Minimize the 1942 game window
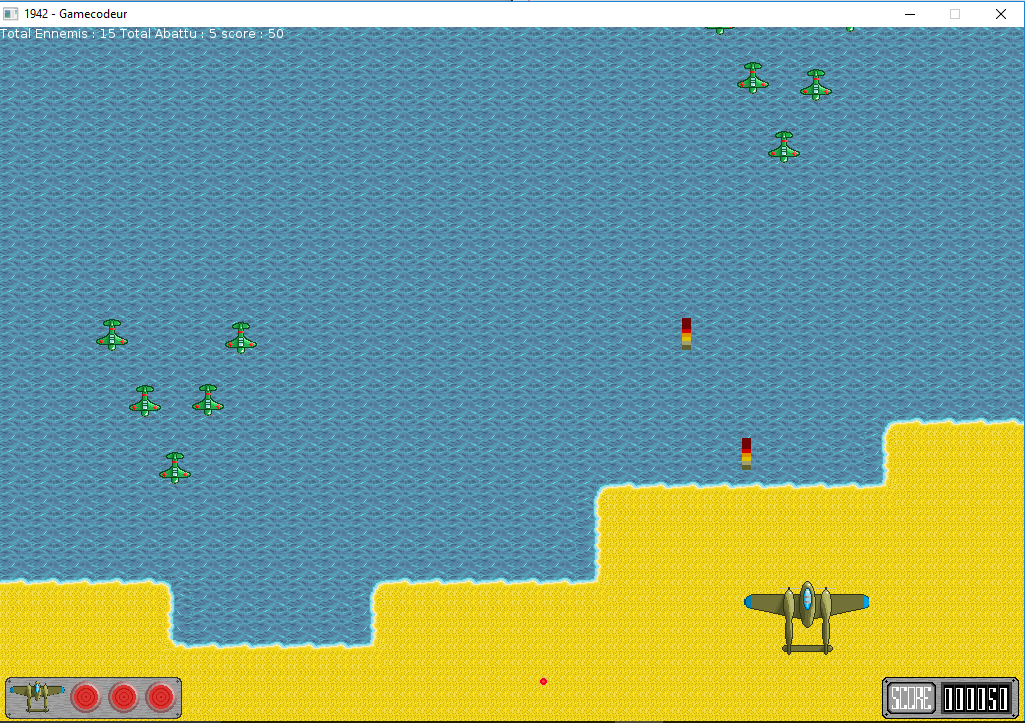Image resolution: width=1025 pixels, height=723 pixels. point(910,14)
